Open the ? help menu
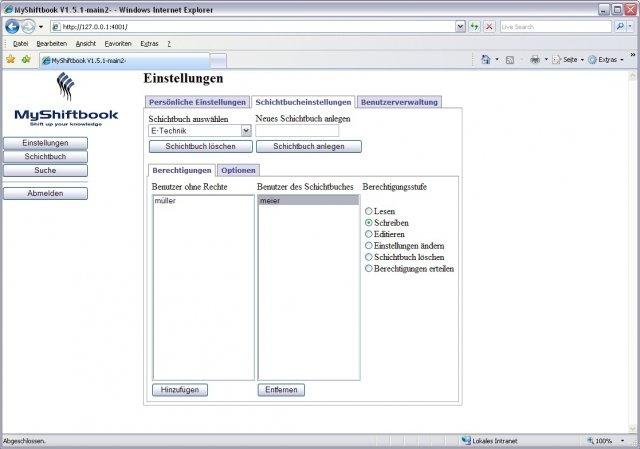 [169, 44]
